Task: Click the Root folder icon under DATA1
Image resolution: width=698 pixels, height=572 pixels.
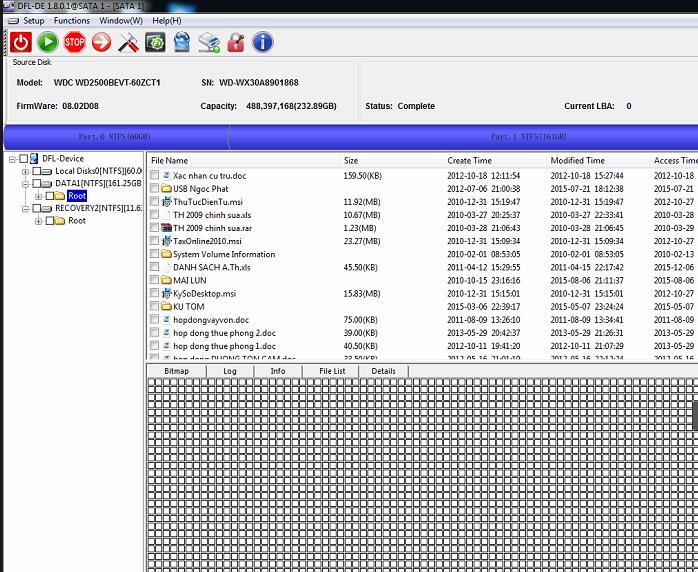Action: [x=60, y=196]
